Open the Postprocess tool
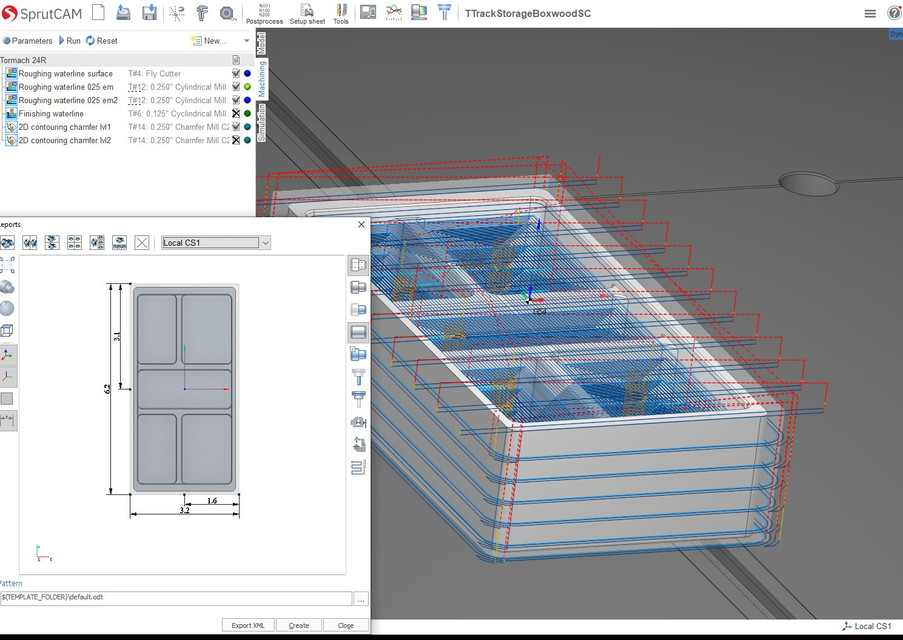 coord(263,15)
